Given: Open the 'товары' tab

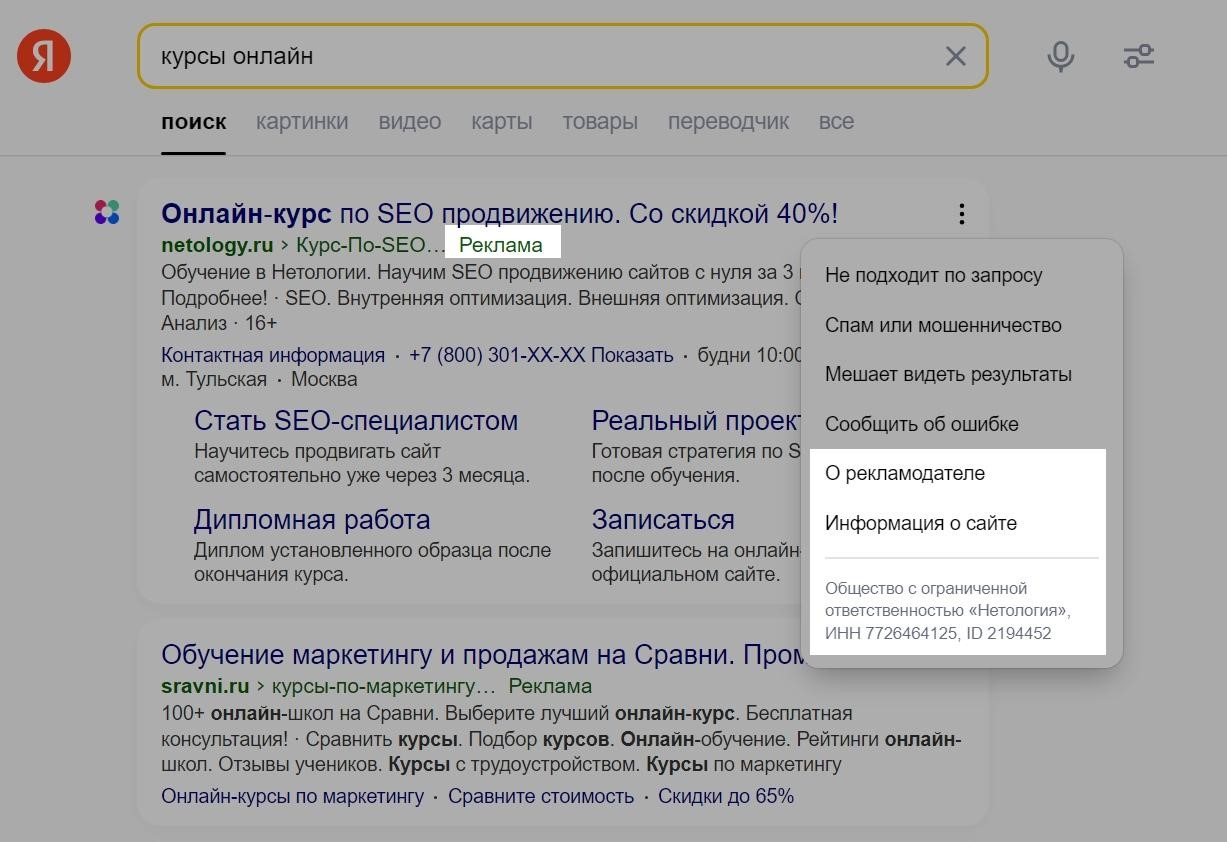Looking at the screenshot, I should 600,122.
